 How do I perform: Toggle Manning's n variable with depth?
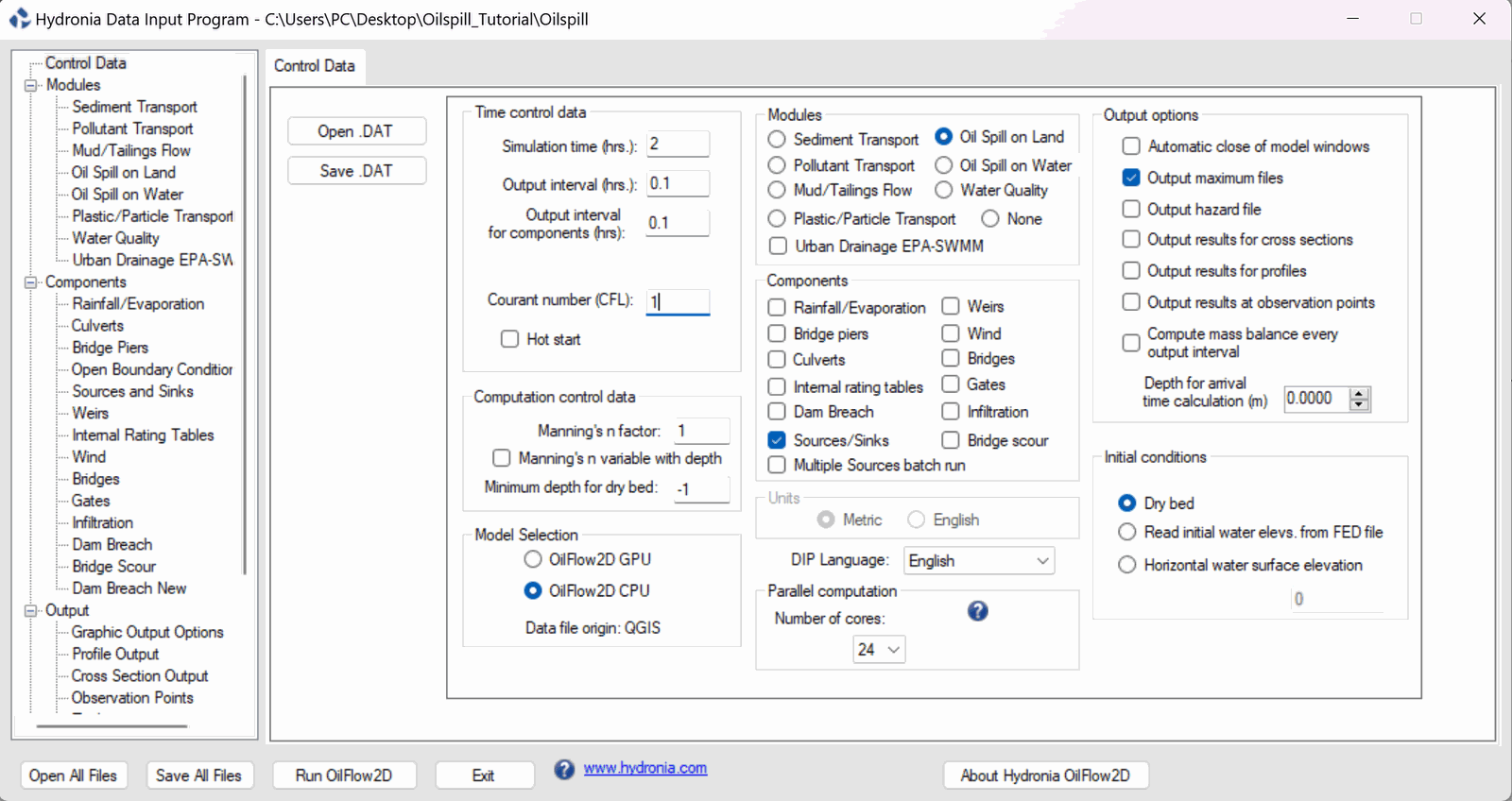[502, 458]
